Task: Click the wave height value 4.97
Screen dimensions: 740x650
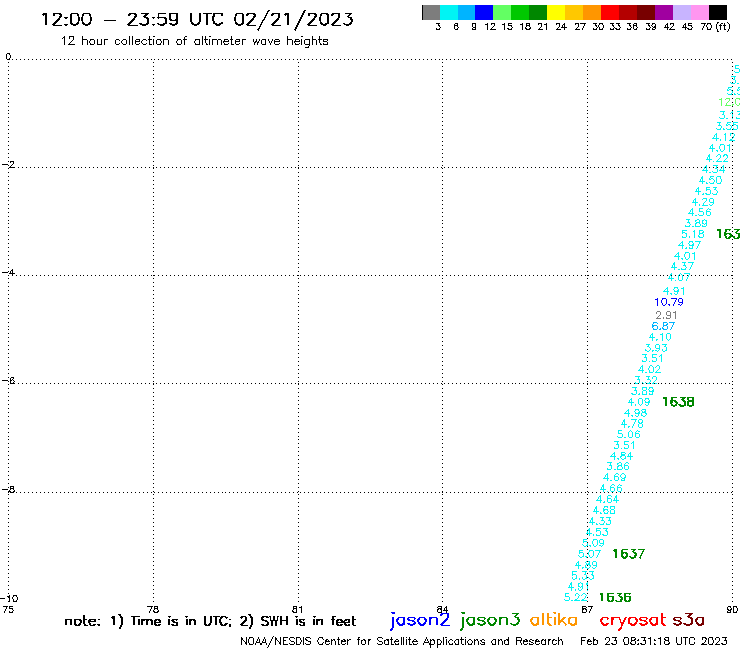Action: 690,245
